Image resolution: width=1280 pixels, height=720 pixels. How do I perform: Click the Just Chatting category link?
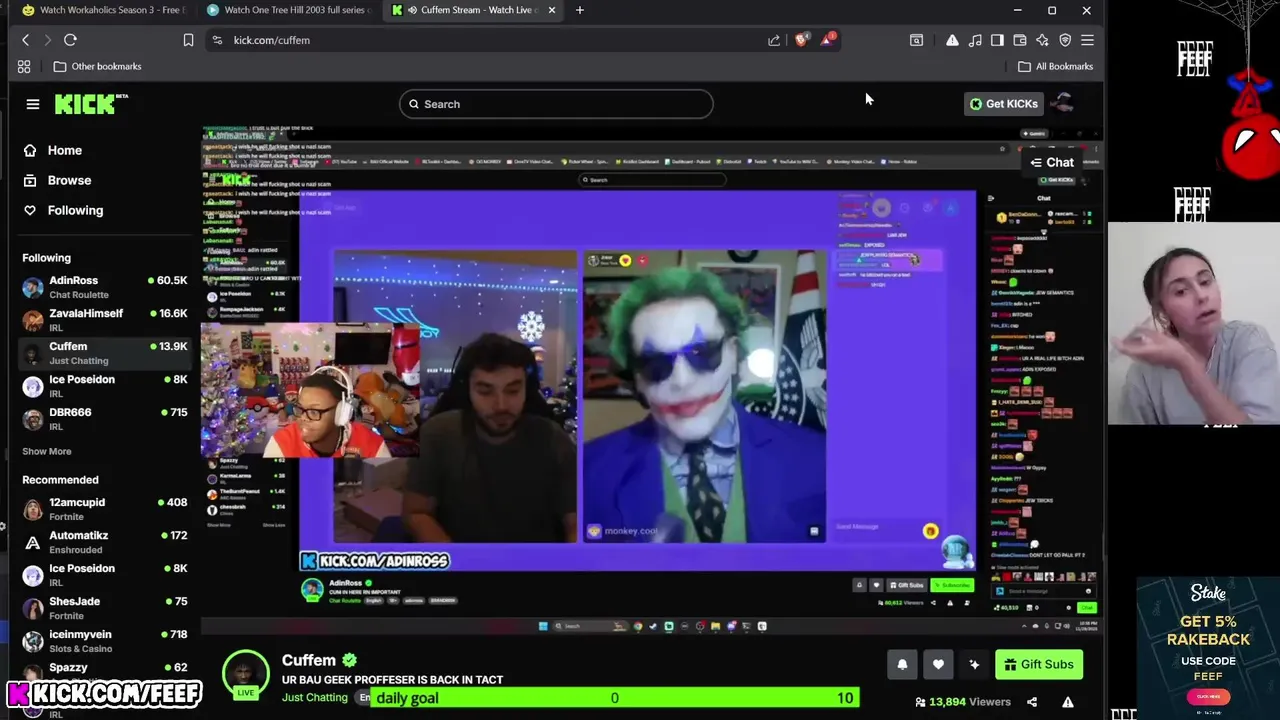(x=315, y=697)
